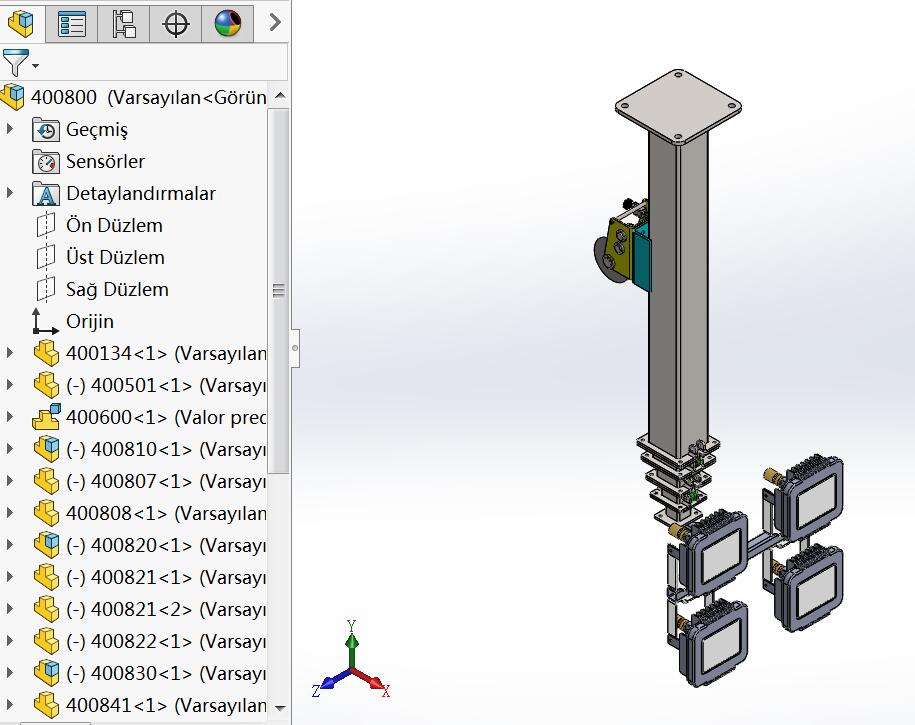Select the Sağ Düzlem plane
915x725 pixels.
click(117, 290)
